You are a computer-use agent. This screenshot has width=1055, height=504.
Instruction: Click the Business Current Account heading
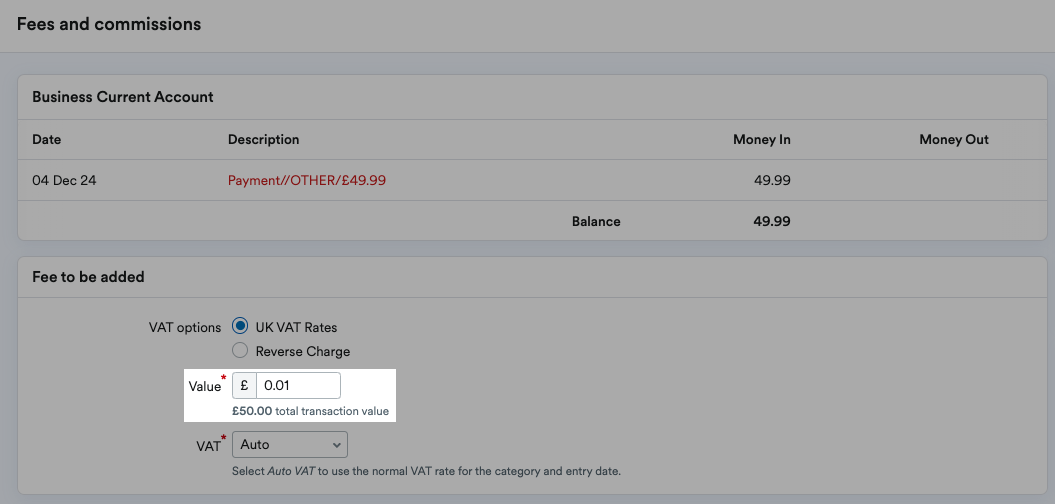123,97
